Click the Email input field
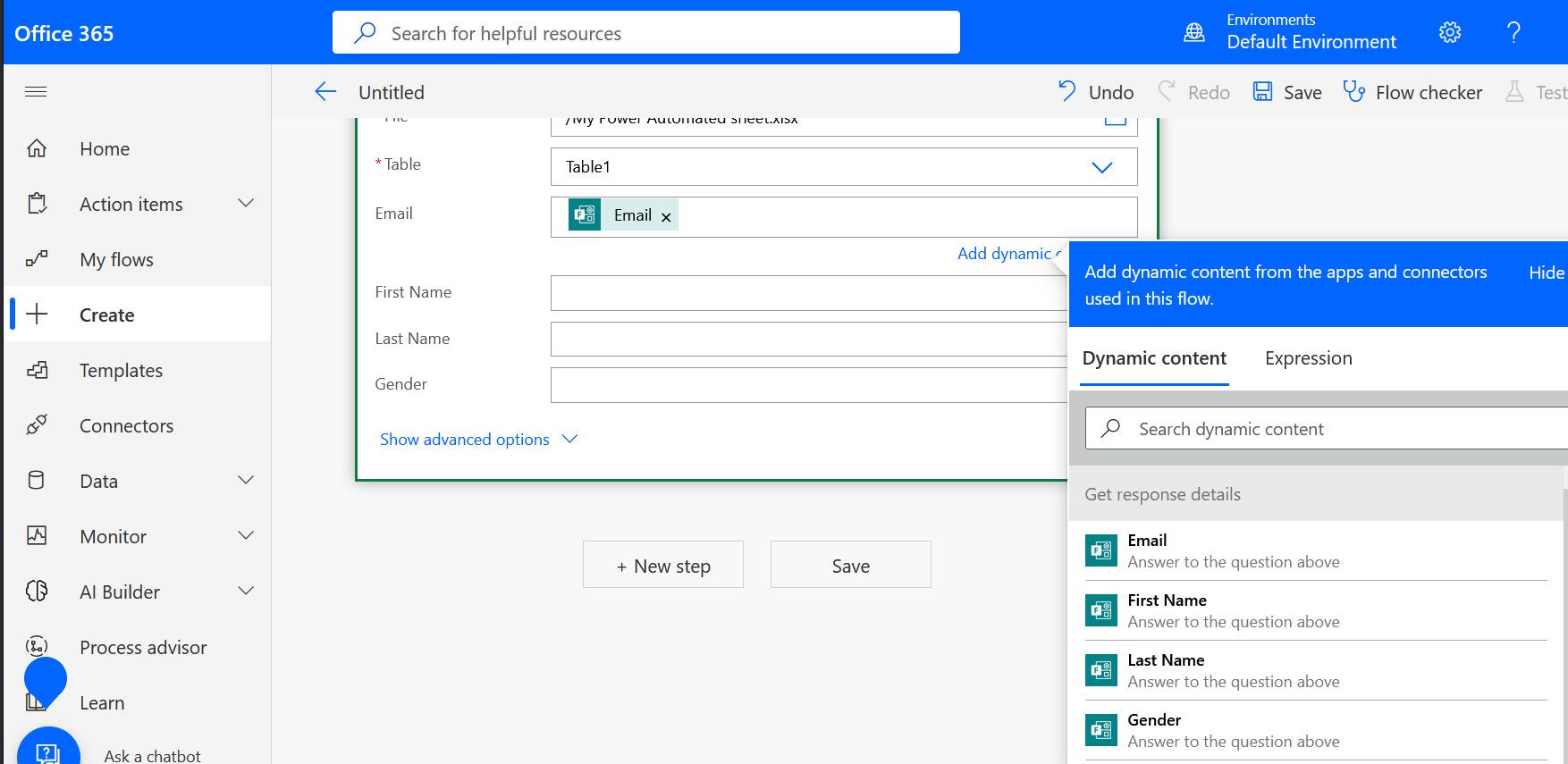 point(844,217)
